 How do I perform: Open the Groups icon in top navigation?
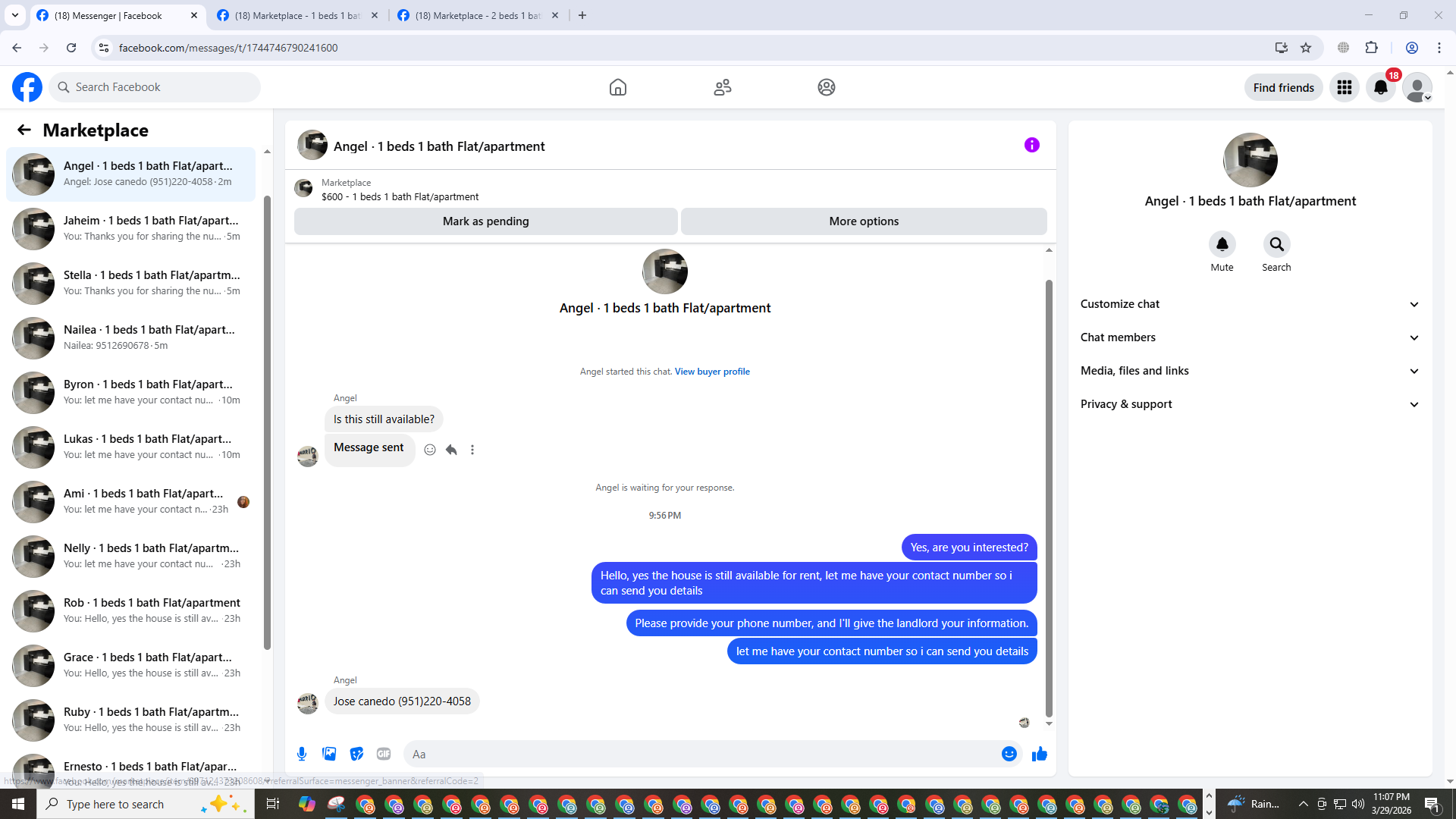click(827, 87)
